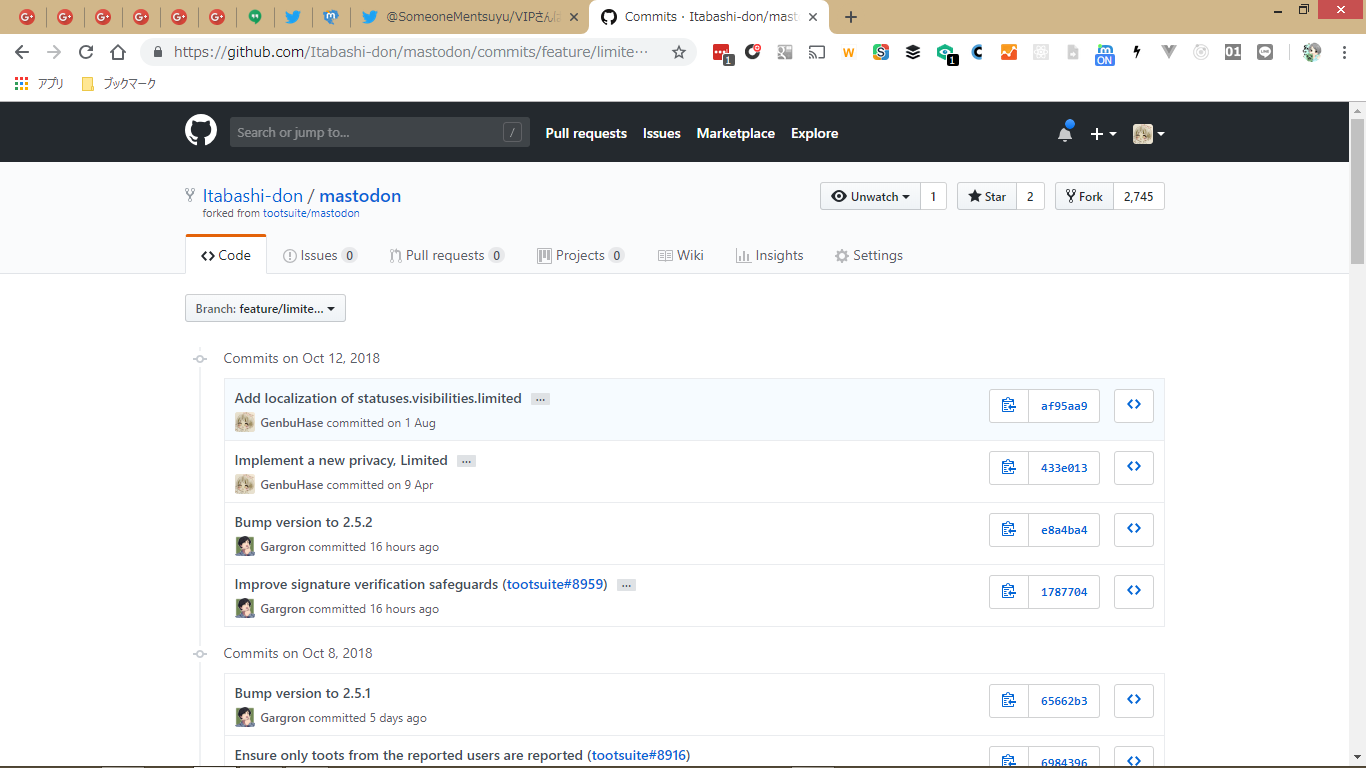The height and width of the screenshot is (768, 1366).
Task: Copy full SHA for commit e8a4ba4
Action: tap(1009, 530)
